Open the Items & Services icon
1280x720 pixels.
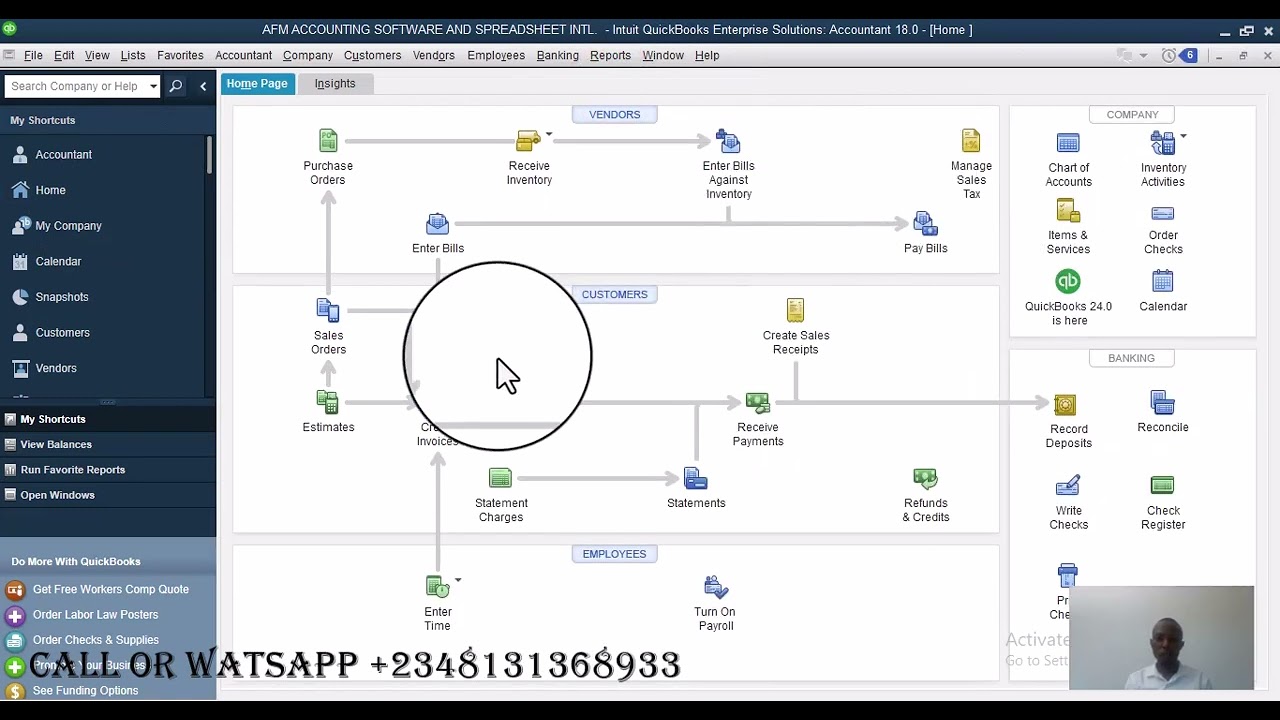point(1068,211)
